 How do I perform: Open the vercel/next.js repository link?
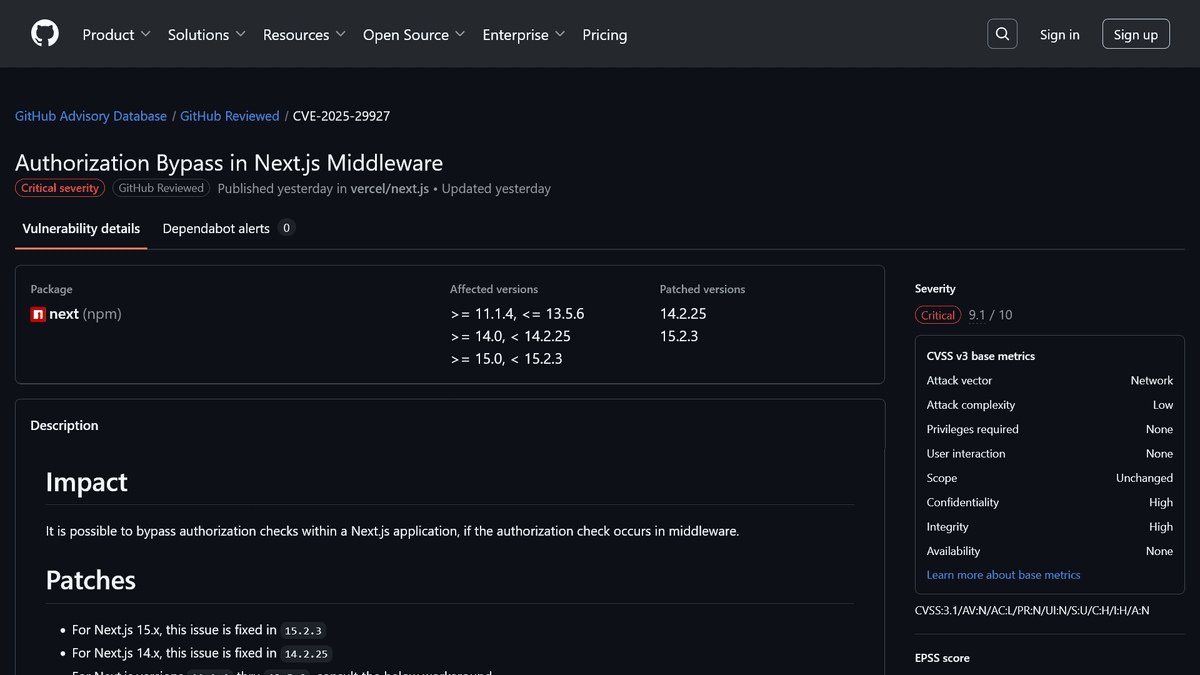coord(390,188)
